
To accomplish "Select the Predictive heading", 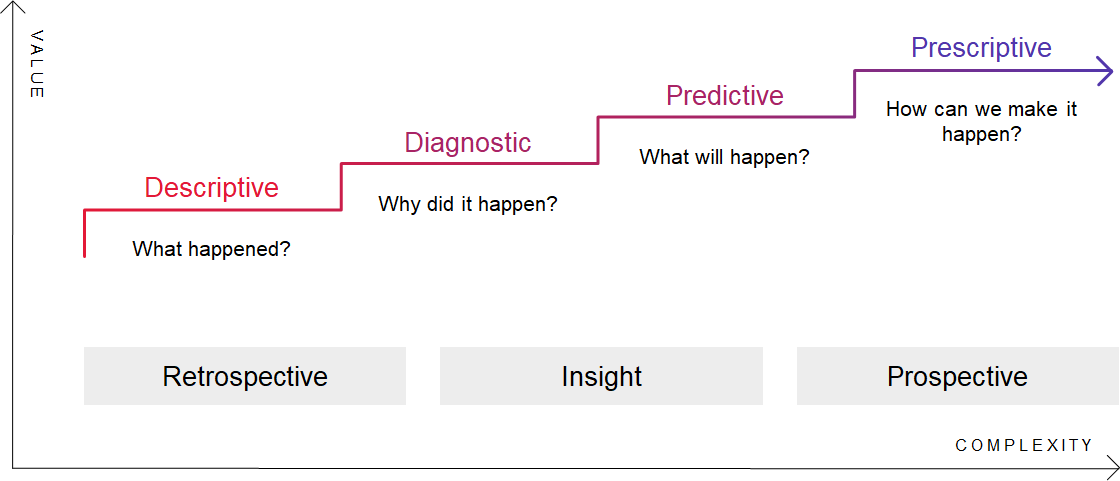I will pos(725,96).
